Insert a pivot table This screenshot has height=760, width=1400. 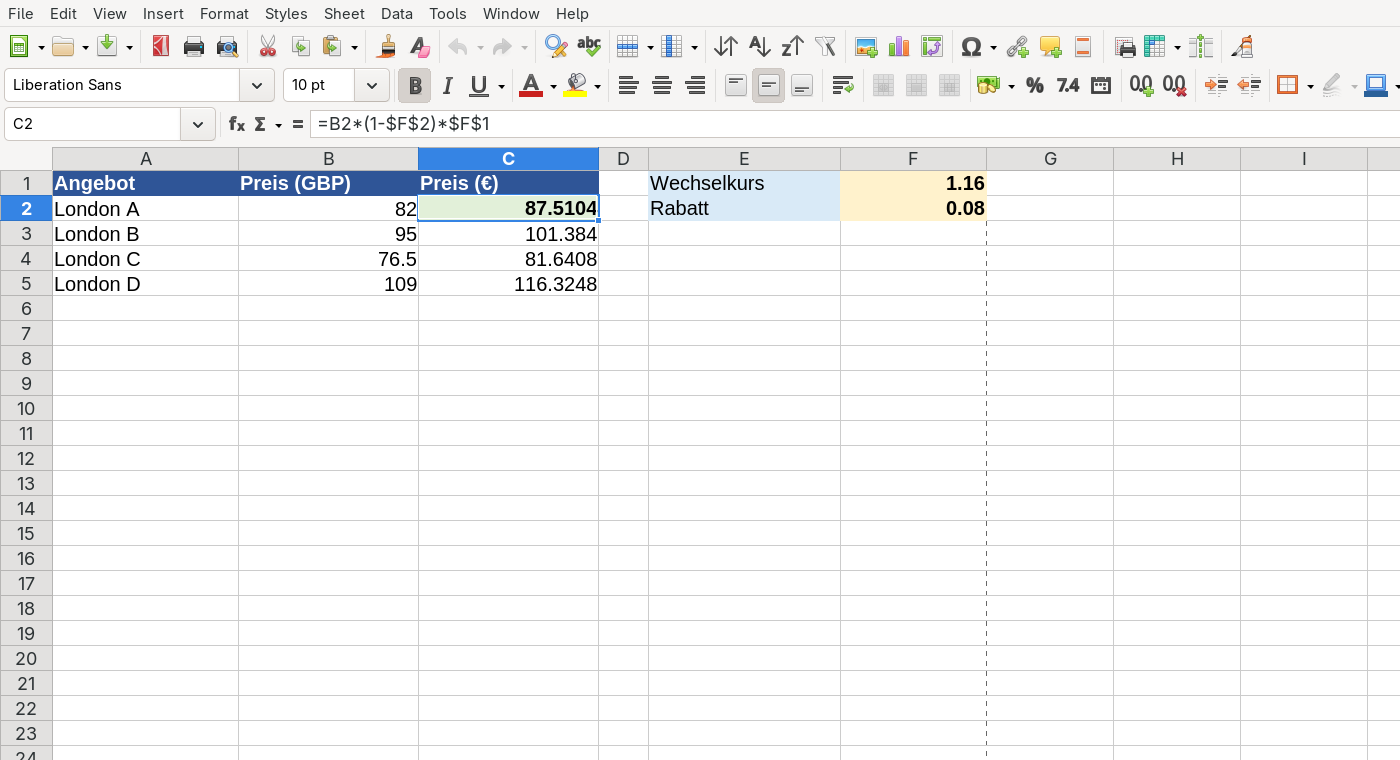pyautogui.click(x=932, y=46)
